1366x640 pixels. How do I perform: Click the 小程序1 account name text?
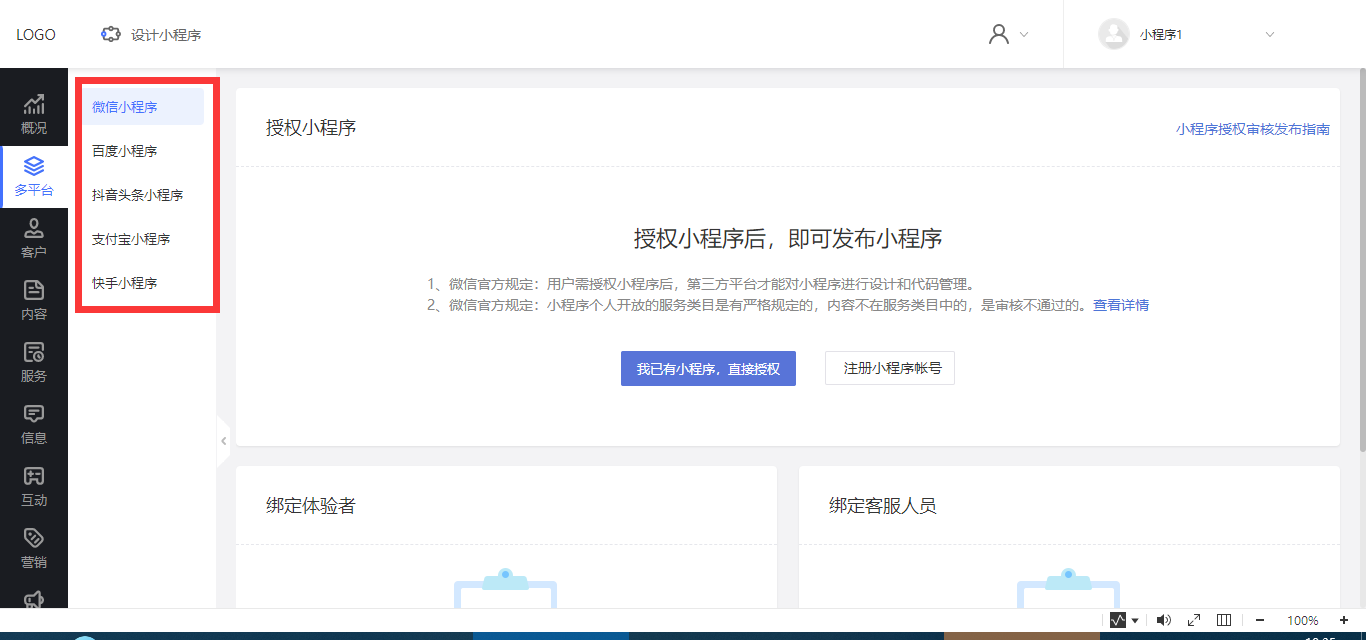(1161, 34)
